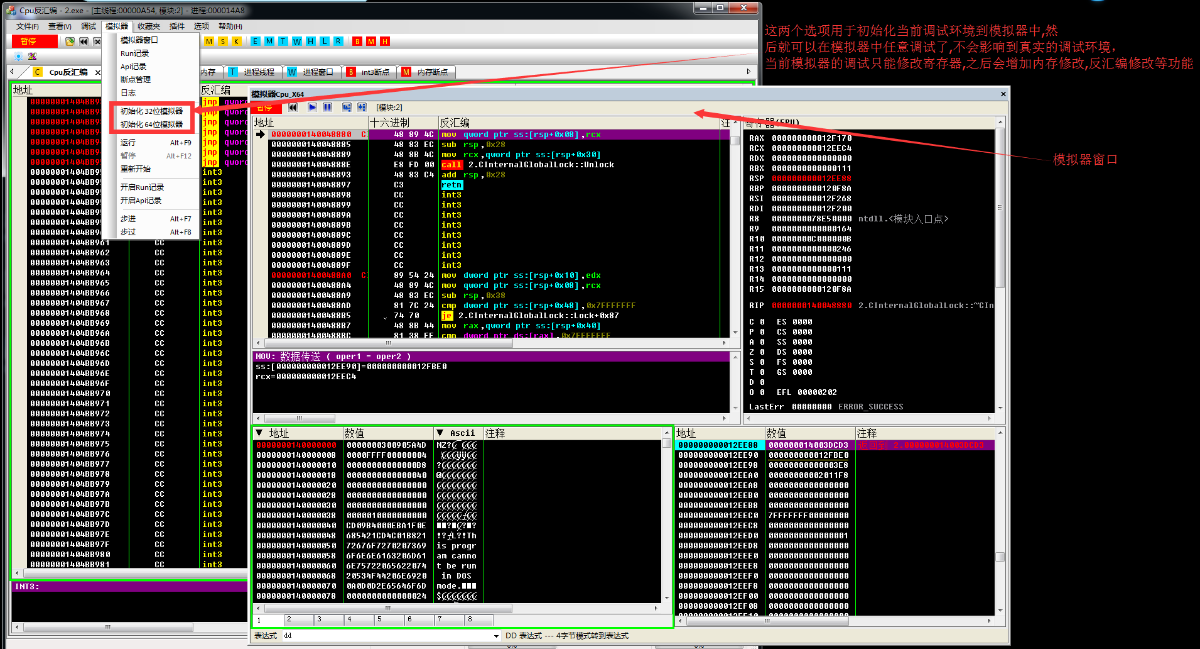Click the step-over icon in emulator toolbar
This screenshot has width=1200, height=649.
(x=361, y=107)
